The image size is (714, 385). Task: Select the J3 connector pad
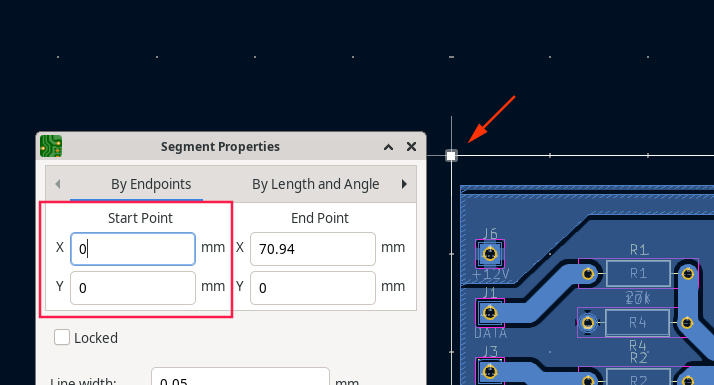[x=490, y=371]
